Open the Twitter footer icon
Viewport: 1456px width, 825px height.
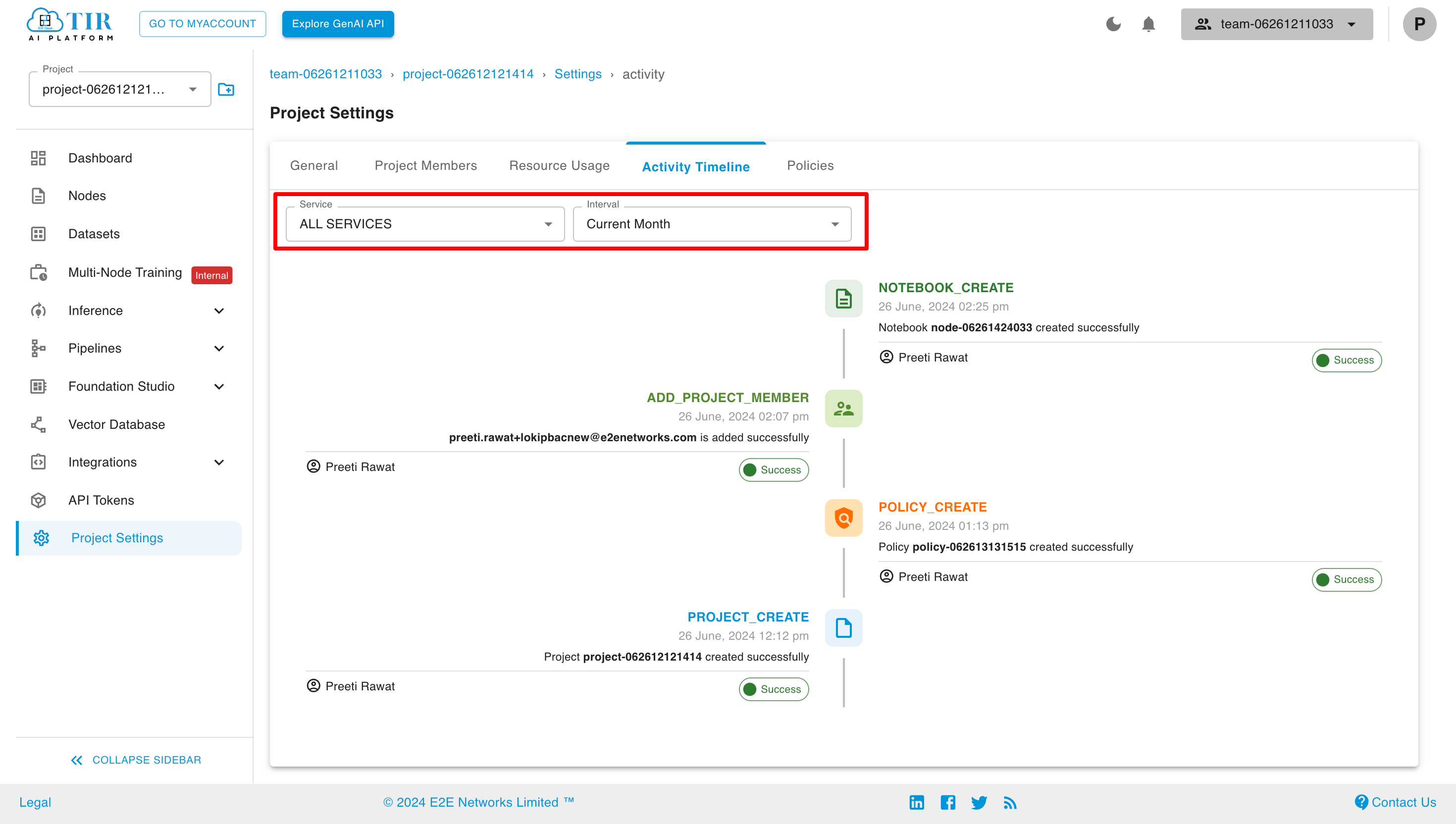(979, 802)
